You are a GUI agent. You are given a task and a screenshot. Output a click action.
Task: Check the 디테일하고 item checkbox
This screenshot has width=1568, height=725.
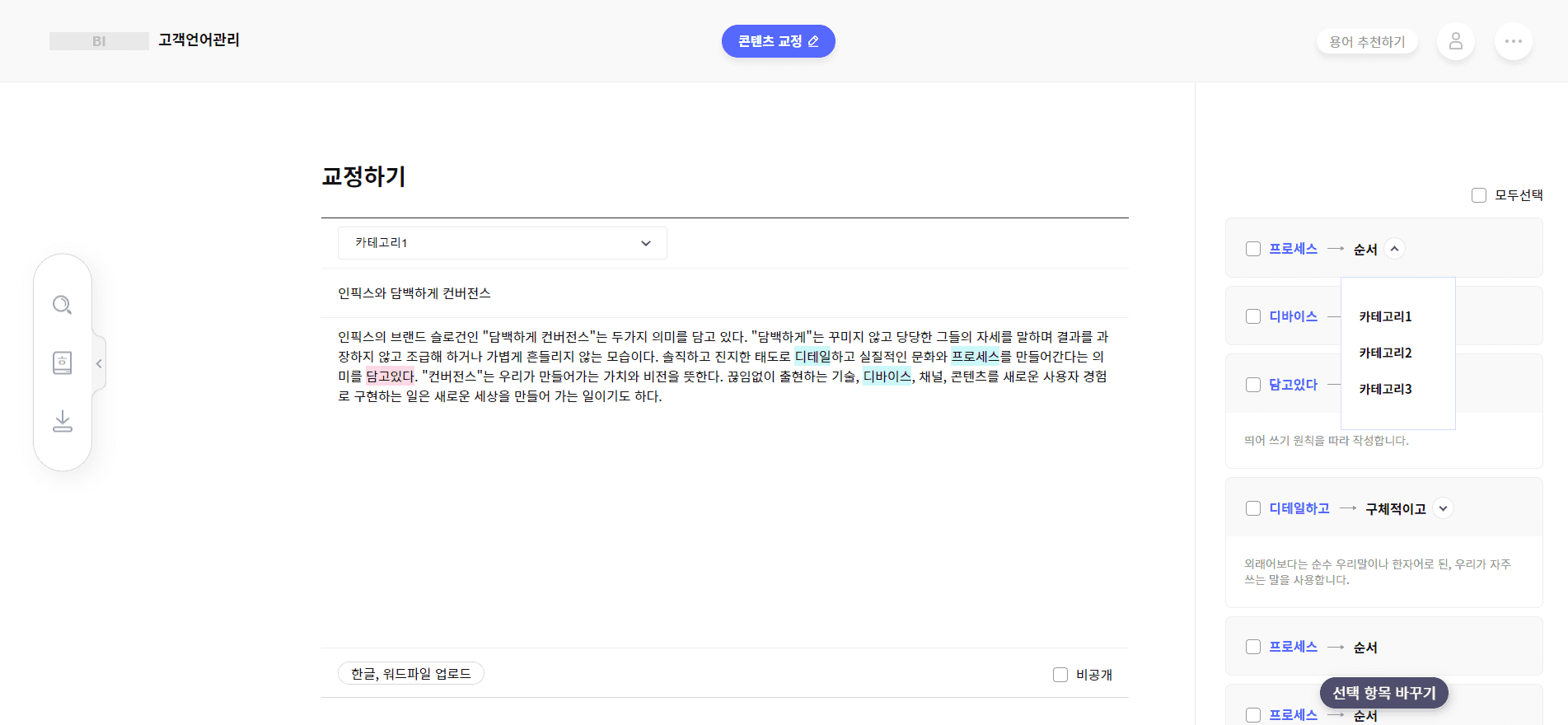tap(1253, 508)
